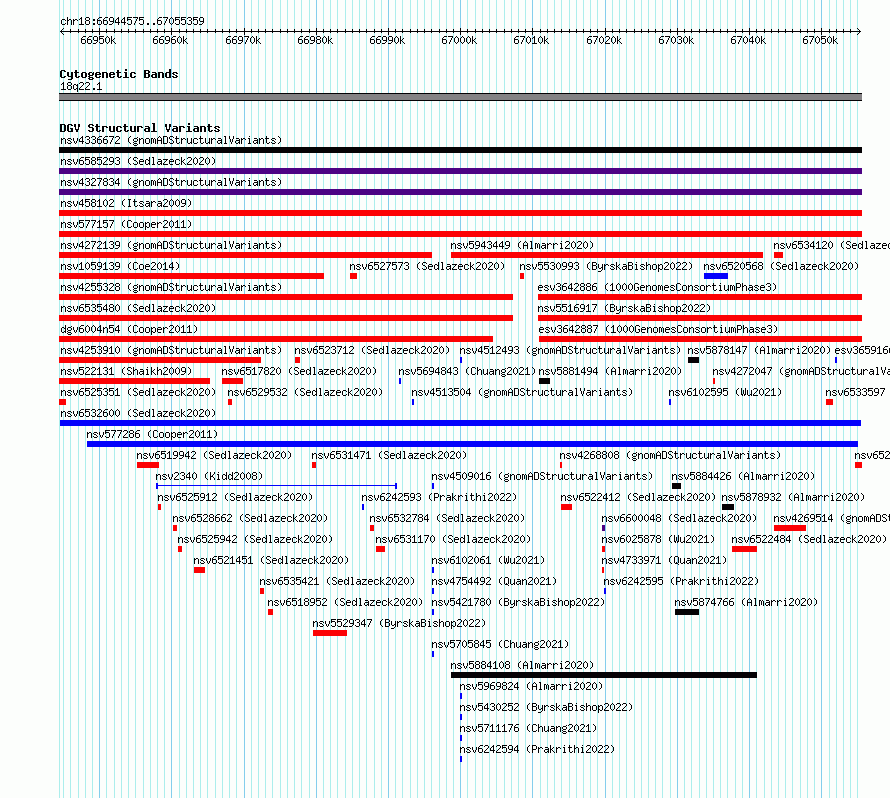Click nsv6600048 (Sedlazeck2020) label
The width and height of the screenshot is (890, 798).
click(x=679, y=518)
